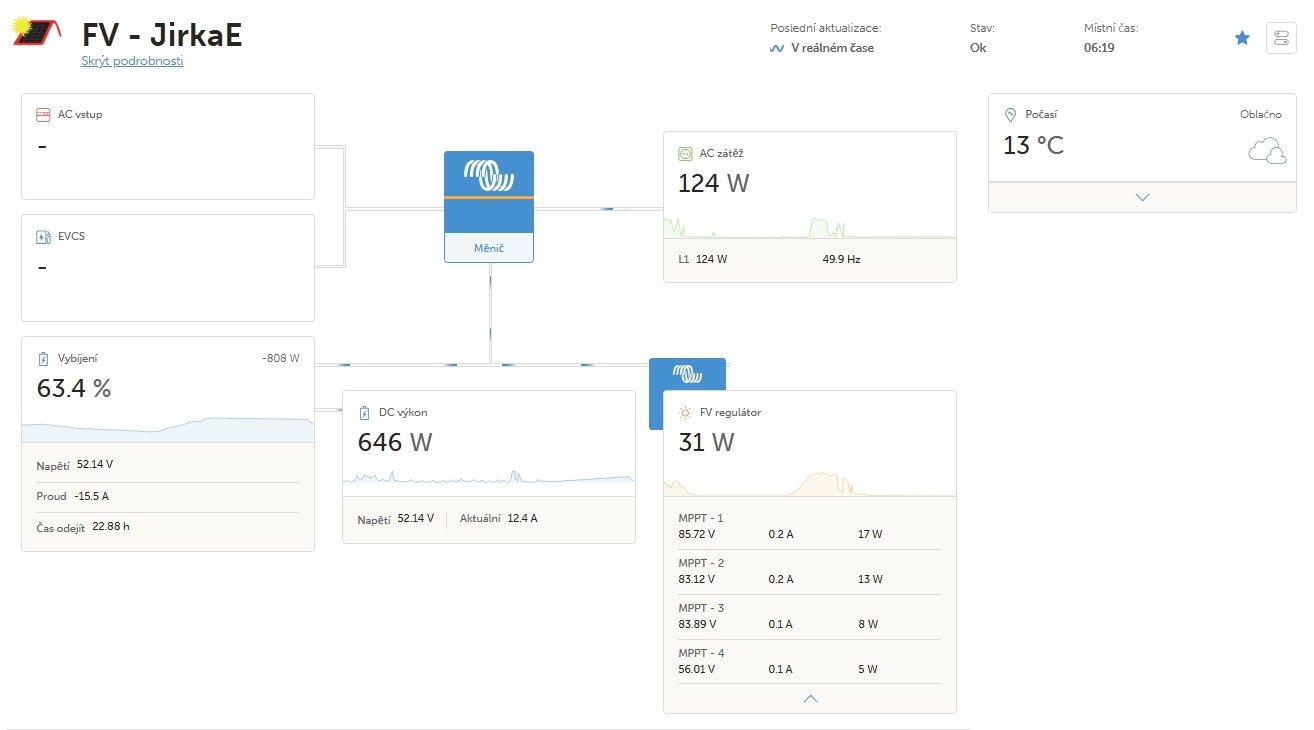
Task: Click the weather location pin icon
Action: click(1010, 115)
